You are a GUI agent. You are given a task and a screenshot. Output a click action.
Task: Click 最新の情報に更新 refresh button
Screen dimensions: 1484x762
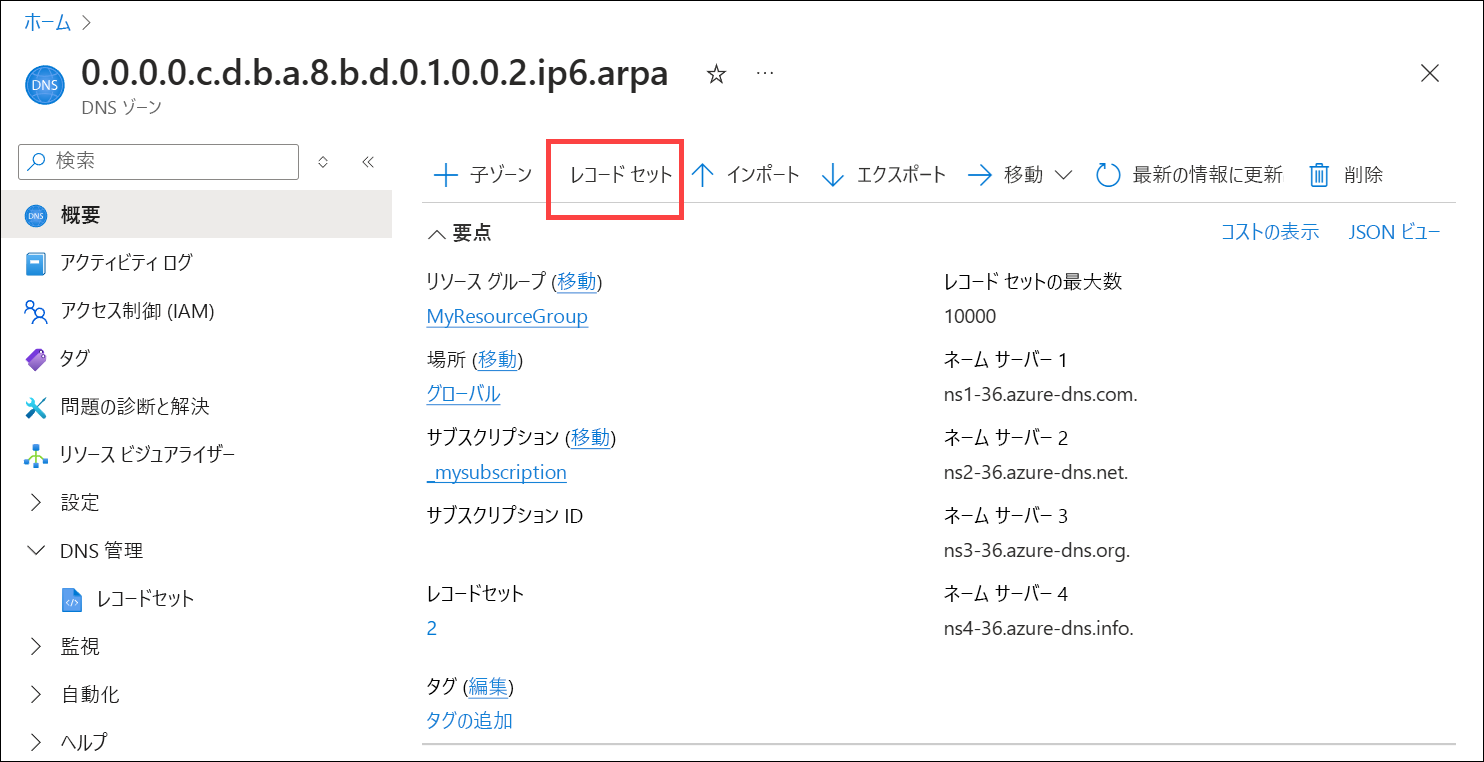[x=1189, y=176]
